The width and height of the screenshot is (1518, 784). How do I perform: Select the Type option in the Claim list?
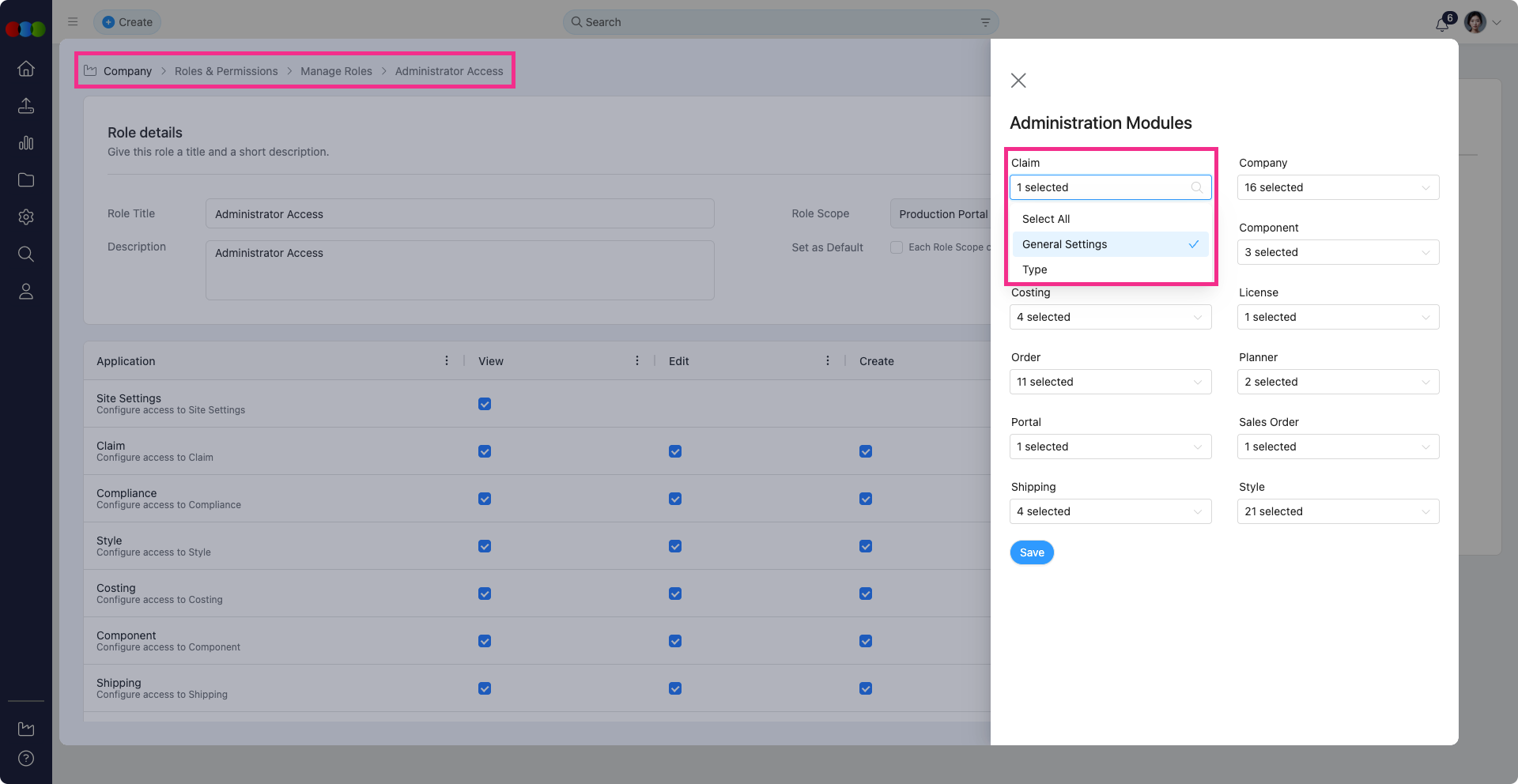(1035, 269)
